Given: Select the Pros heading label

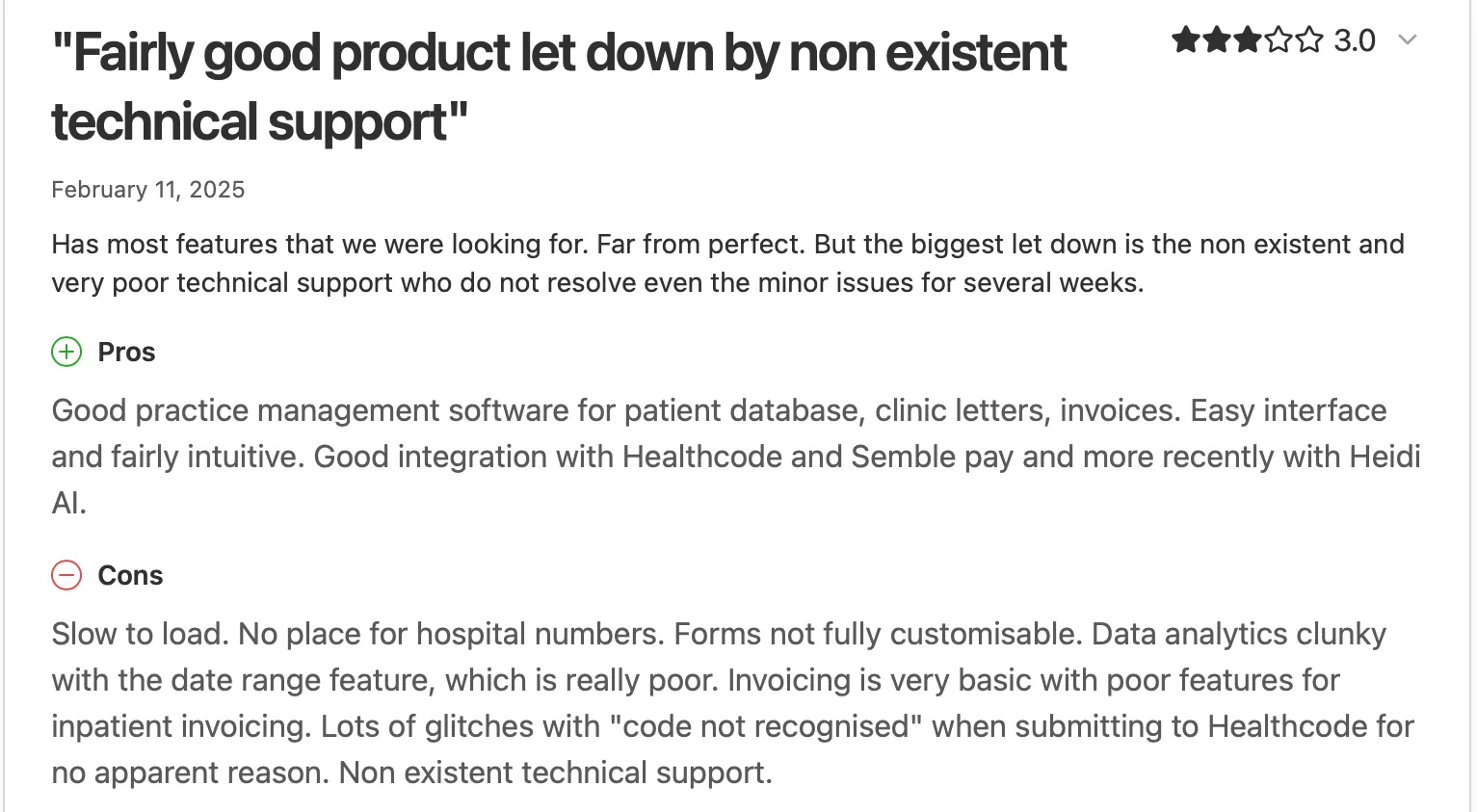Looking at the screenshot, I should 126,353.
